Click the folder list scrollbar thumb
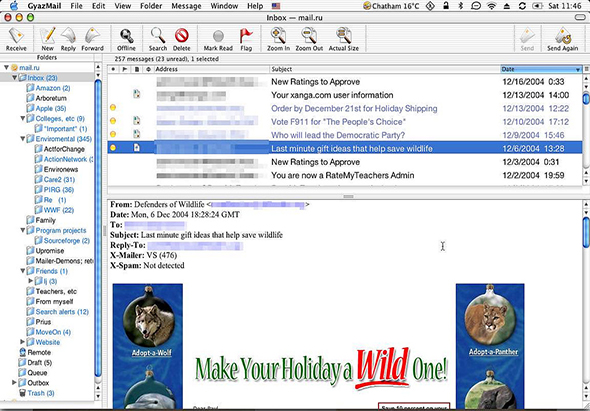The image size is (590, 411). click(x=98, y=228)
